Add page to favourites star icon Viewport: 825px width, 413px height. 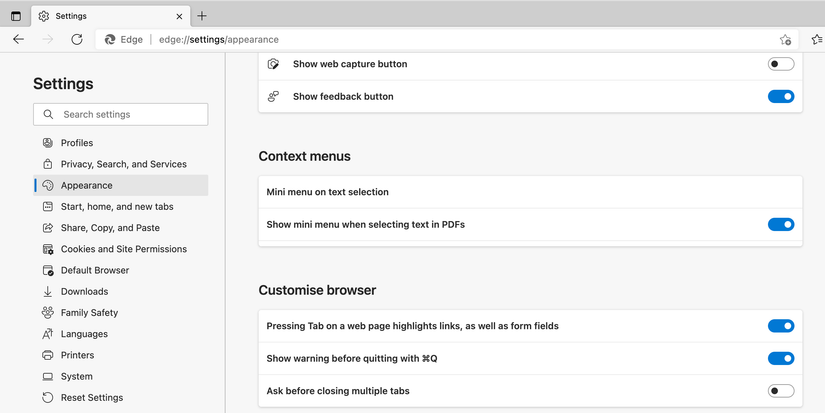[x=785, y=39]
